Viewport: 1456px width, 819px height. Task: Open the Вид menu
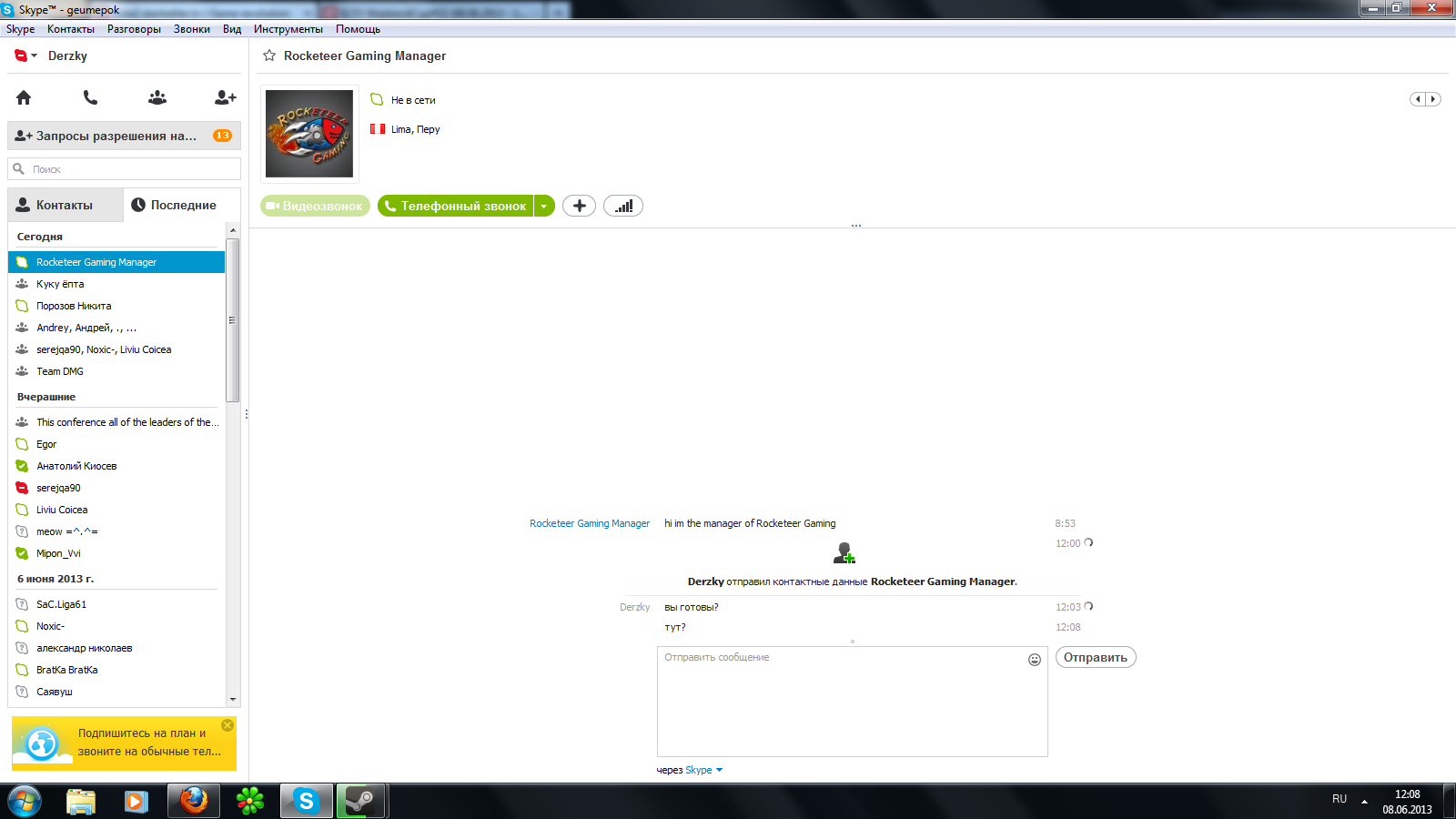(x=232, y=29)
